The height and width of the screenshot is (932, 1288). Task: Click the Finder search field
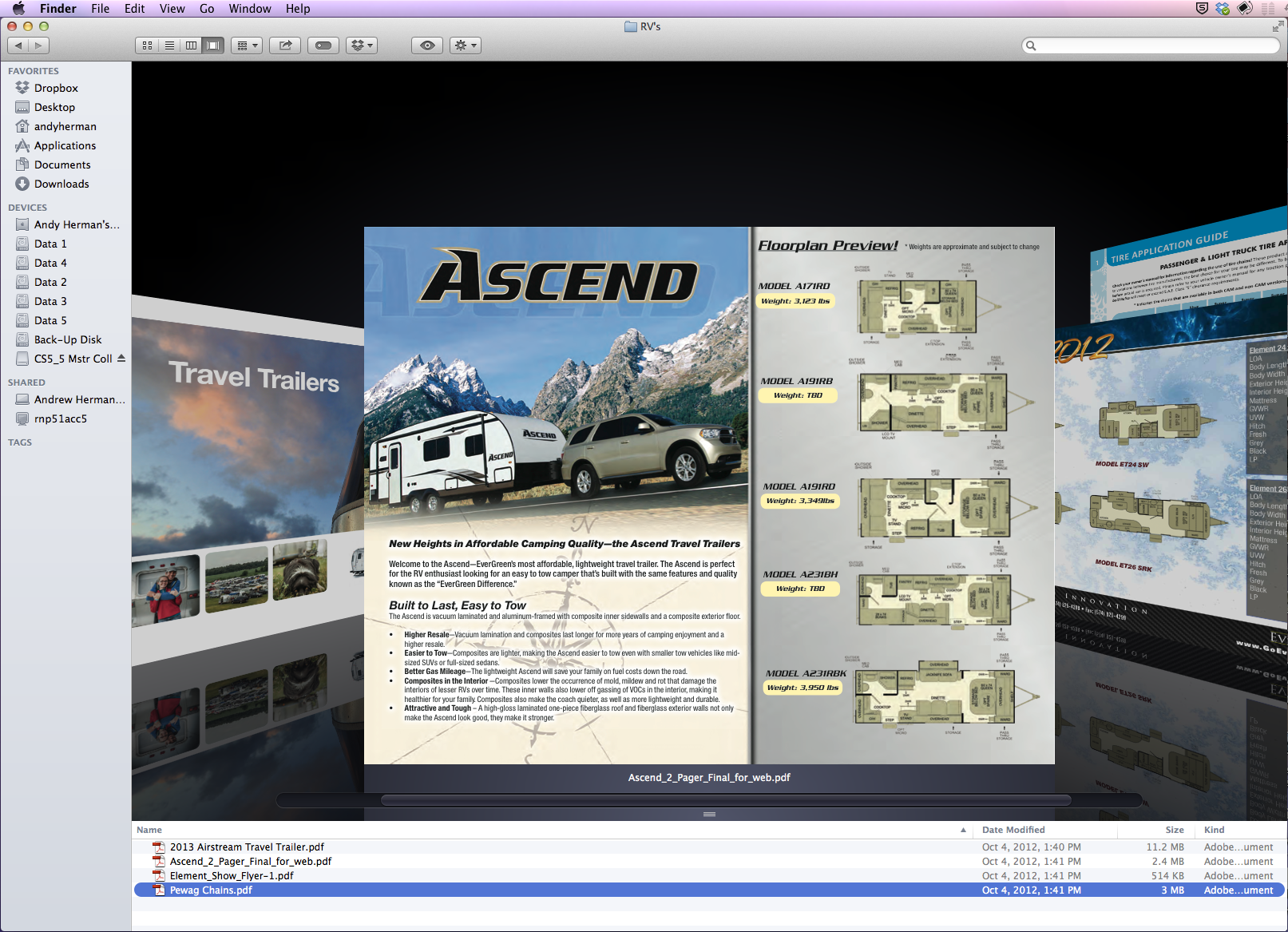(1151, 46)
